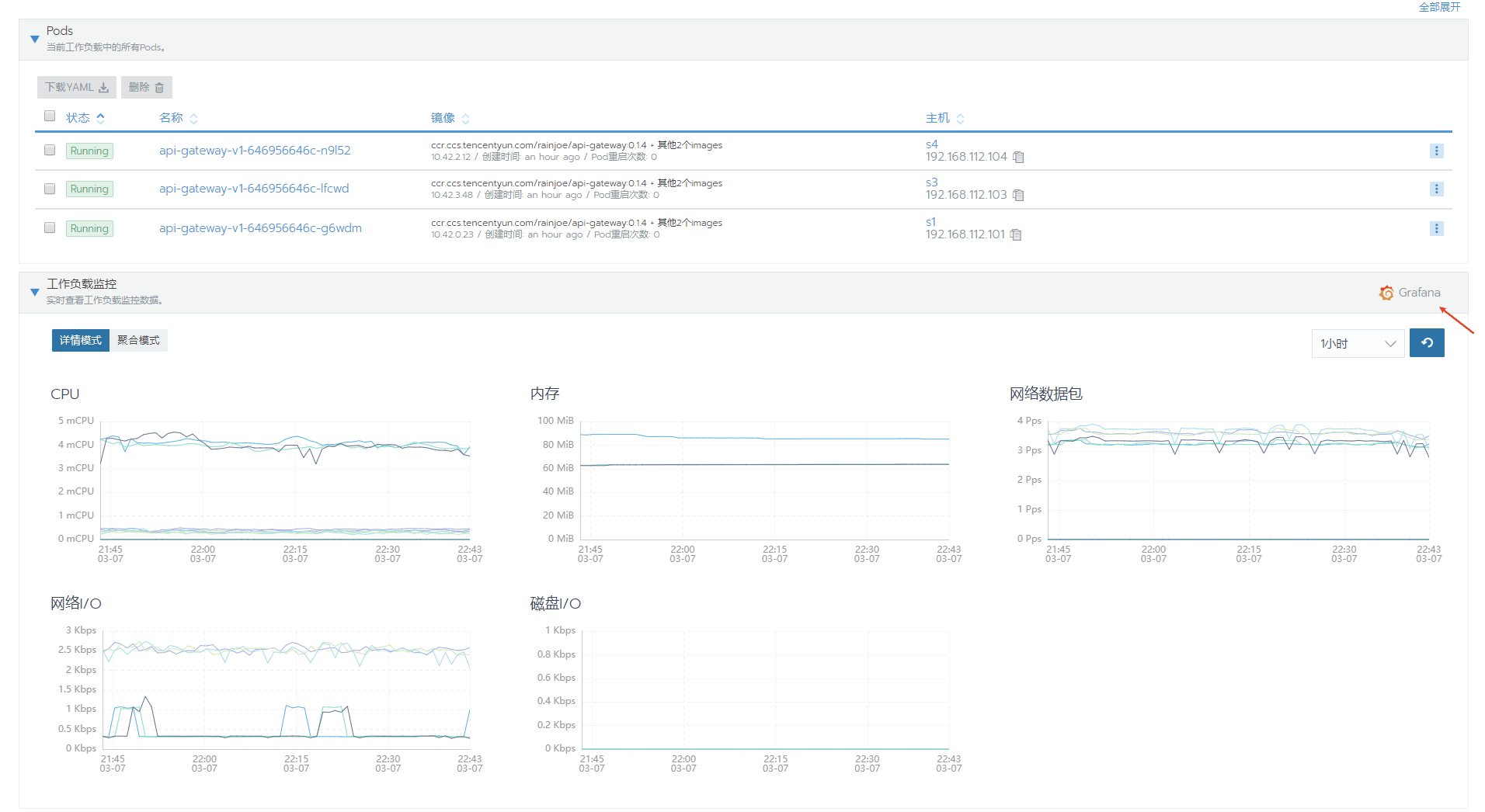
Task: Sort pods by 名称 column
Action: [193, 119]
